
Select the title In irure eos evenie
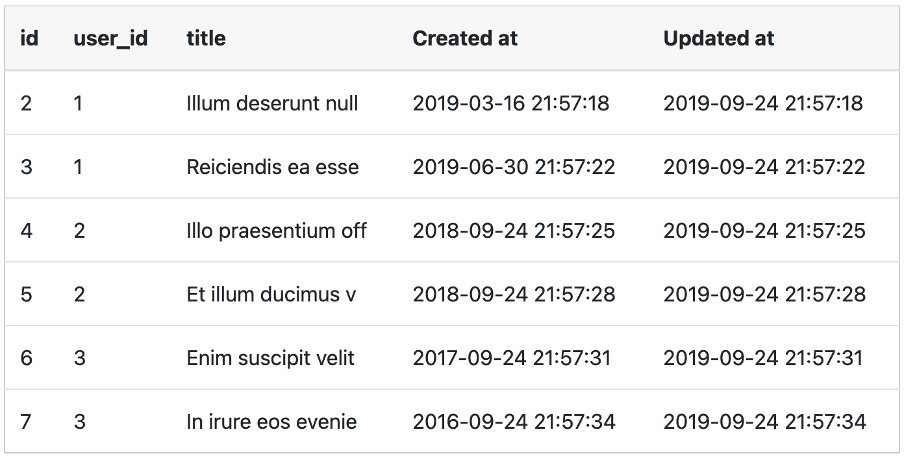coord(272,422)
